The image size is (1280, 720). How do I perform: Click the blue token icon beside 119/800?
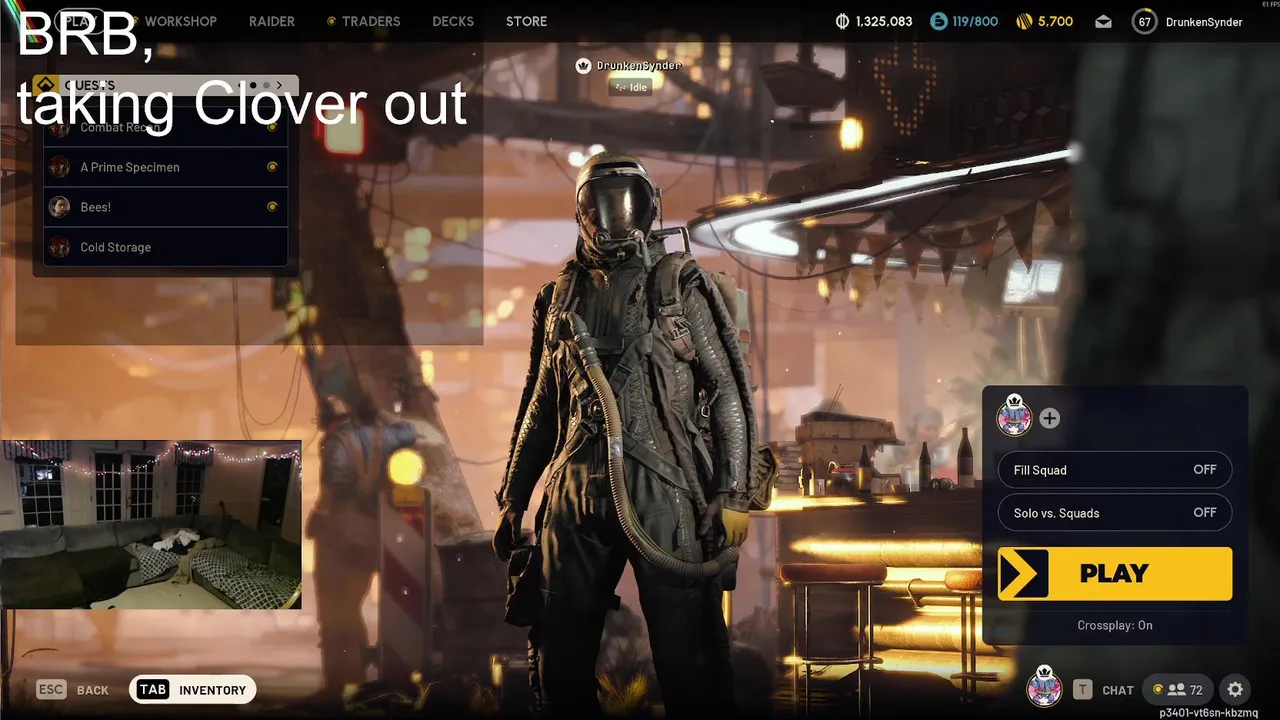click(x=938, y=21)
